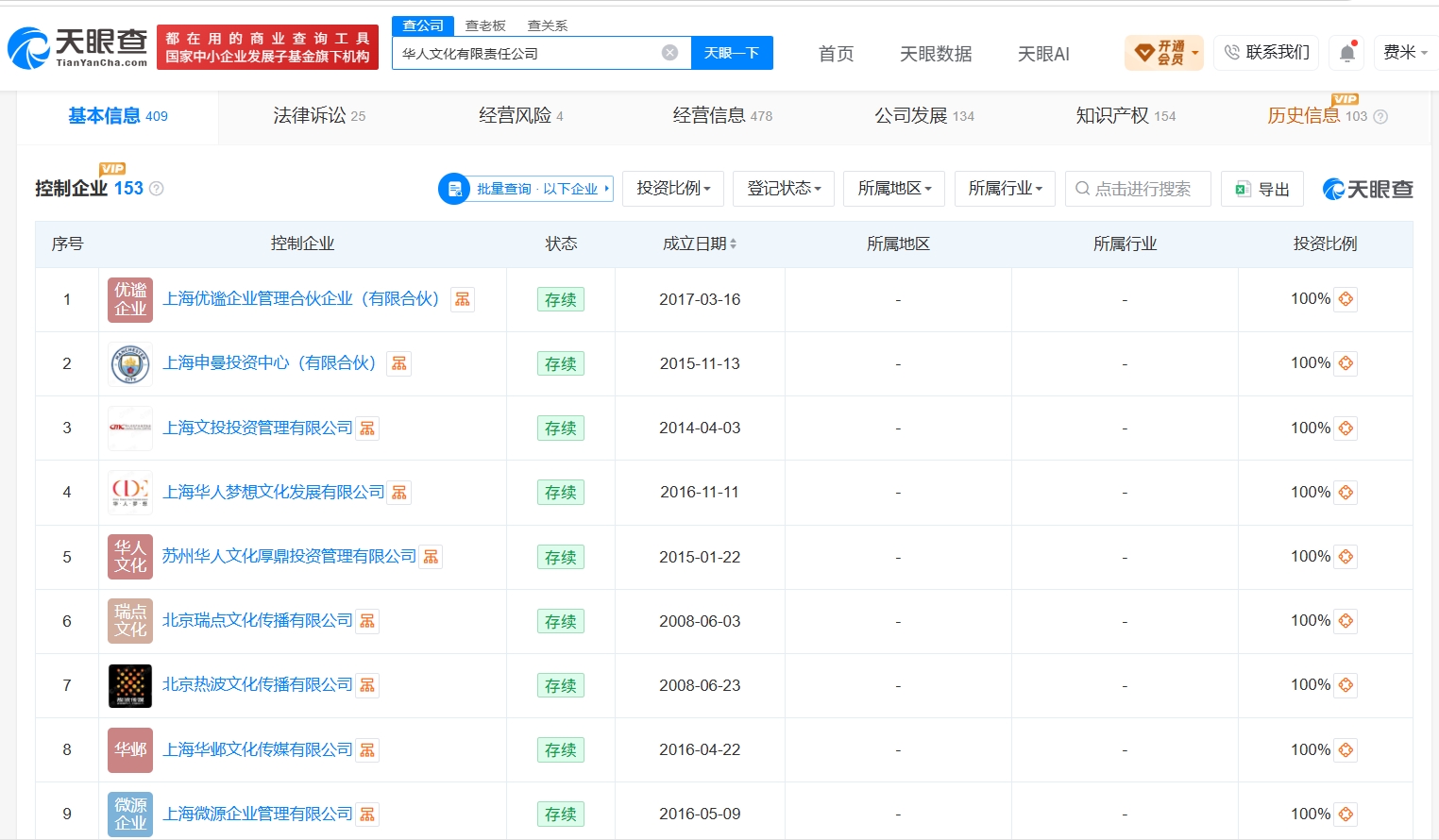Viewport: 1439px width, 840px height.
Task: Click 上海华人梦想文化 logo thumbnail
Action: tap(130, 493)
